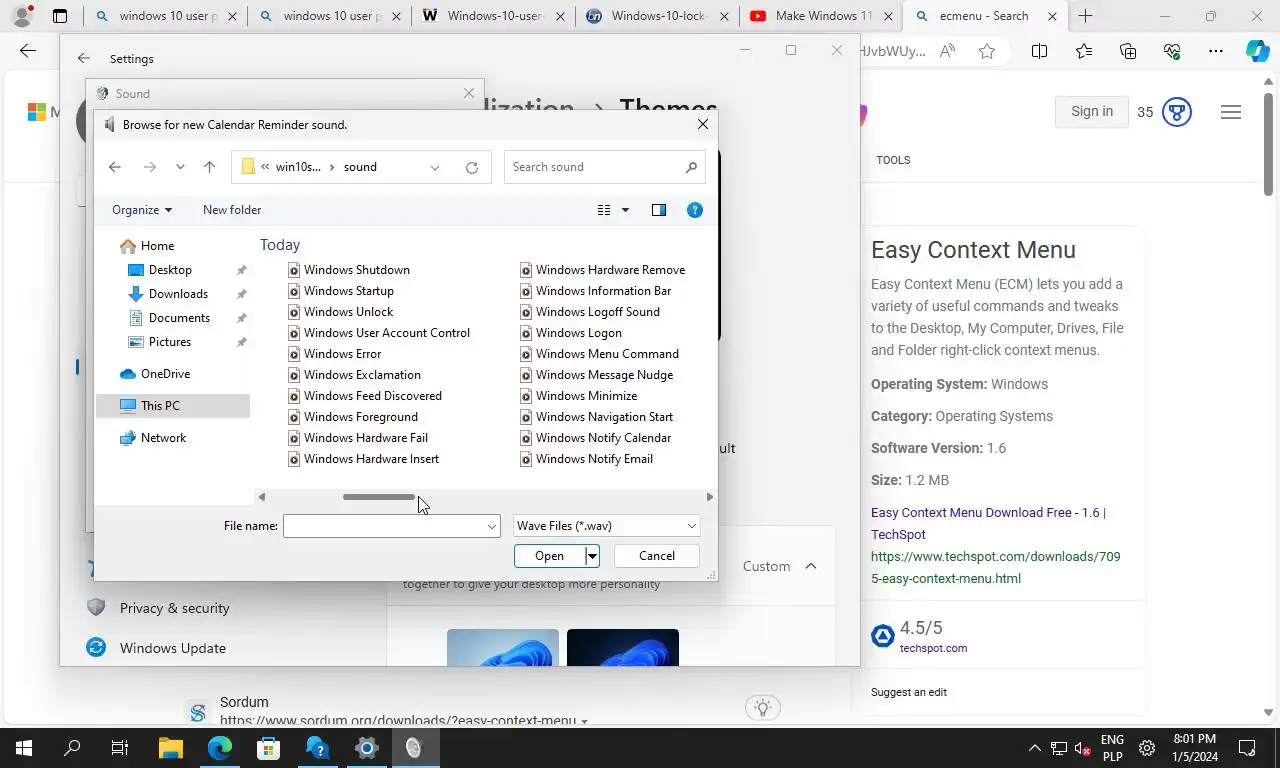The width and height of the screenshot is (1280, 768).
Task: Go back in the Settings window
Action: 84,59
